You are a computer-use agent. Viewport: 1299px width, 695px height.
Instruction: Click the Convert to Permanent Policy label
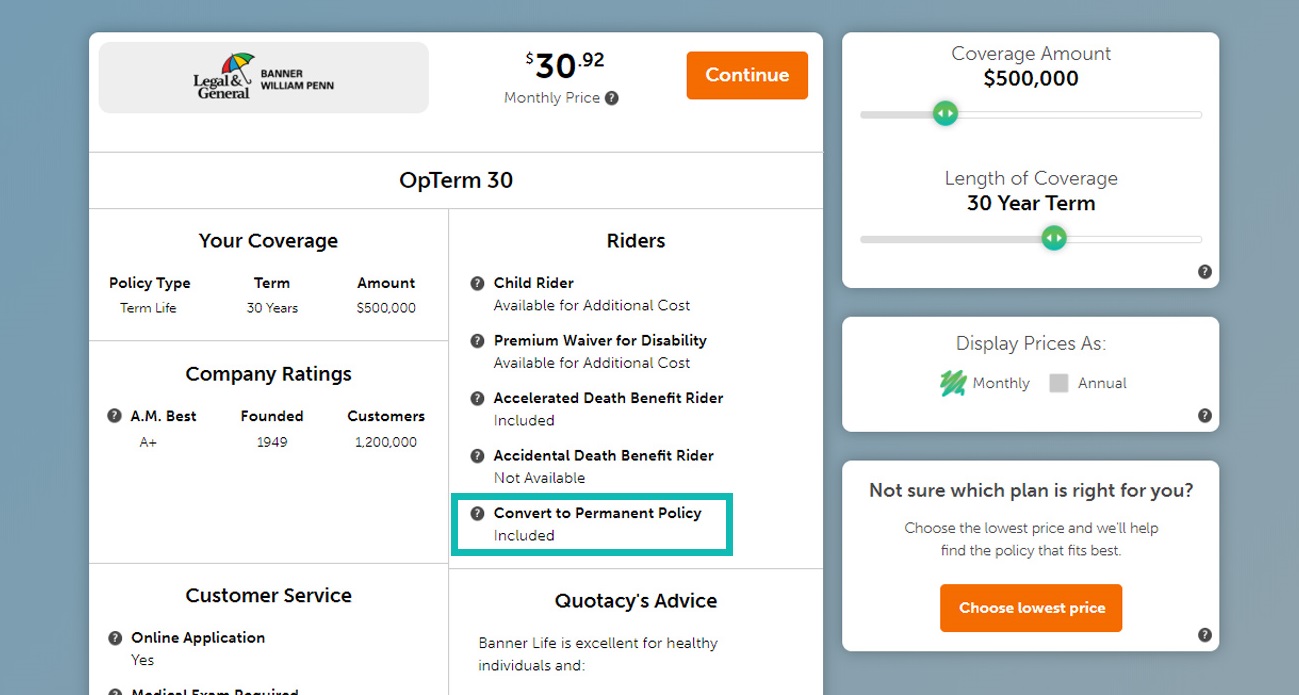pyautogui.click(x=598, y=513)
